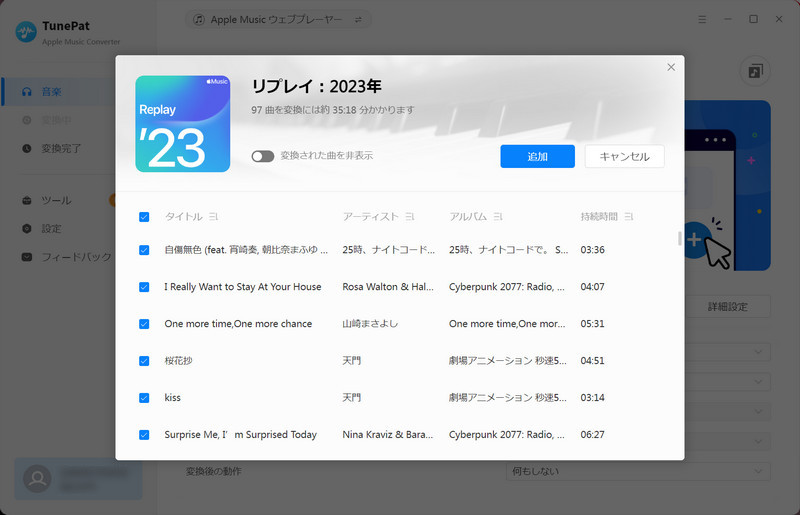Screen dimensions: 800x515
Task: Uncheck the 桜花抄 song checkbox
Action: pyautogui.click(x=144, y=361)
